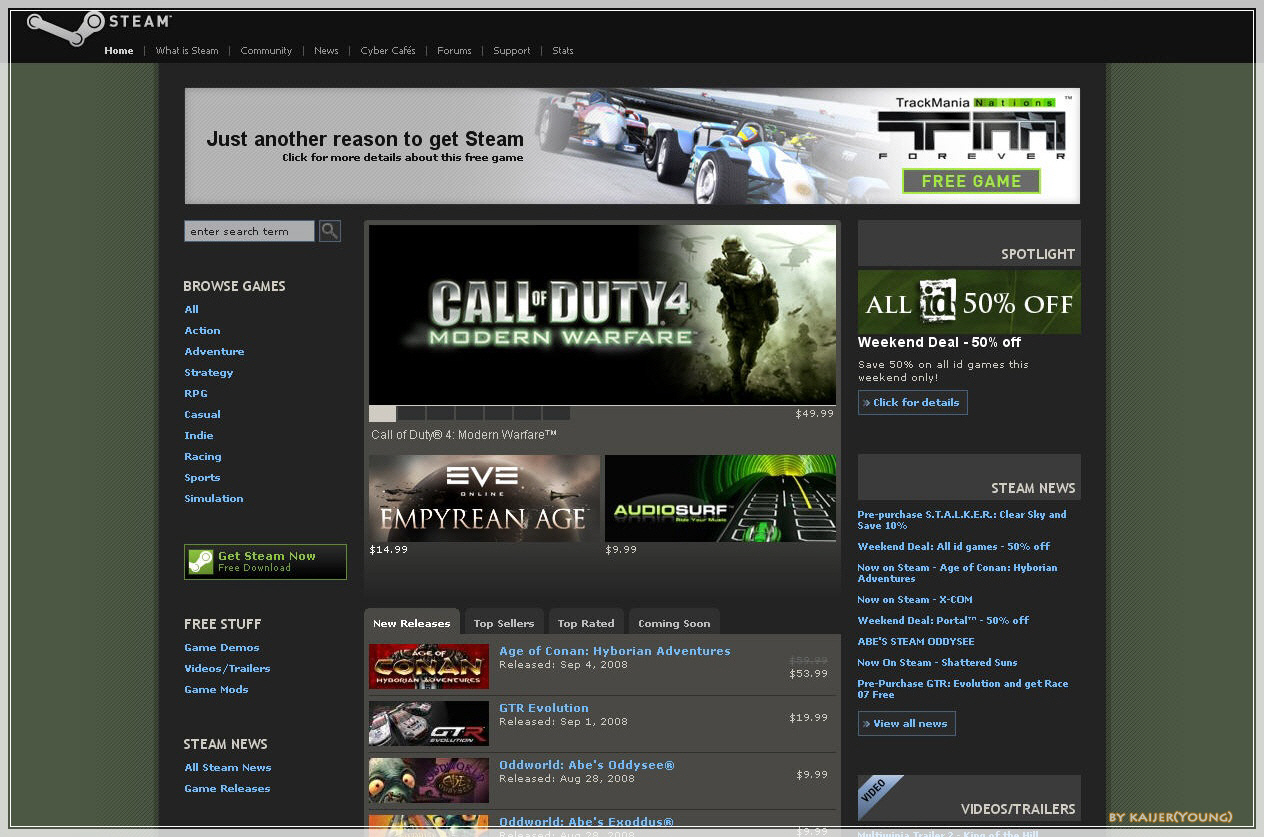Viewport: 1264px width, 837px height.
Task: Open Oddworld: Abe's Oddysee title link
Action: click(587, 765)
